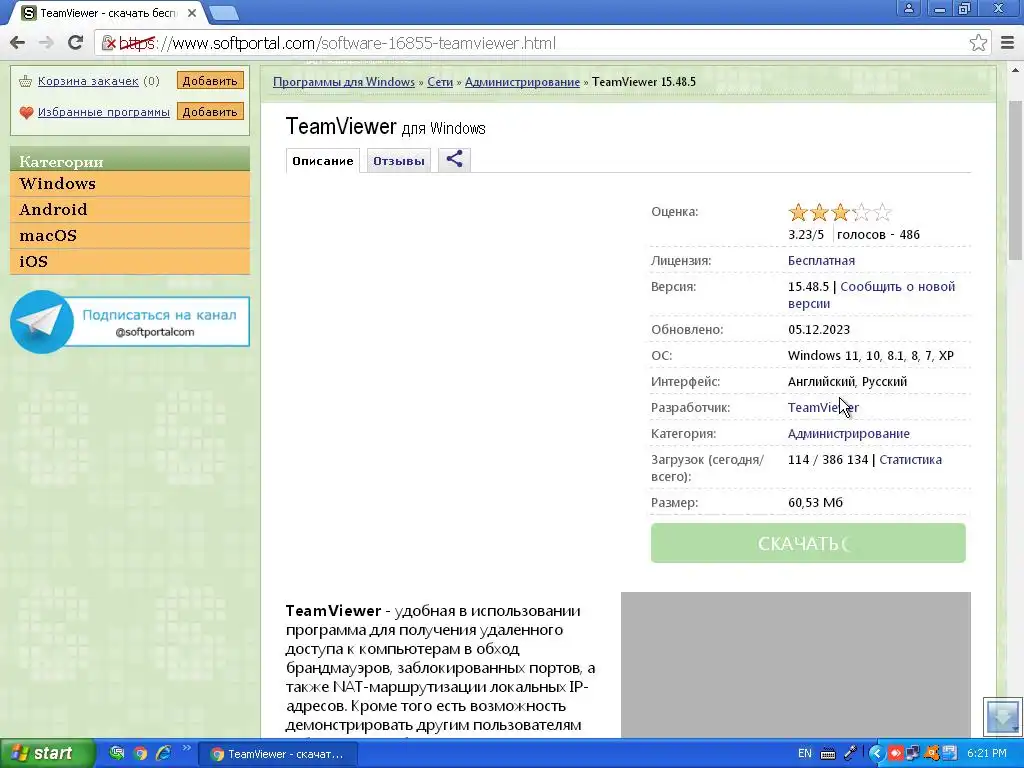Open the Windows category
Viewport: 1024px width, 768px height.
click(130, 184)
